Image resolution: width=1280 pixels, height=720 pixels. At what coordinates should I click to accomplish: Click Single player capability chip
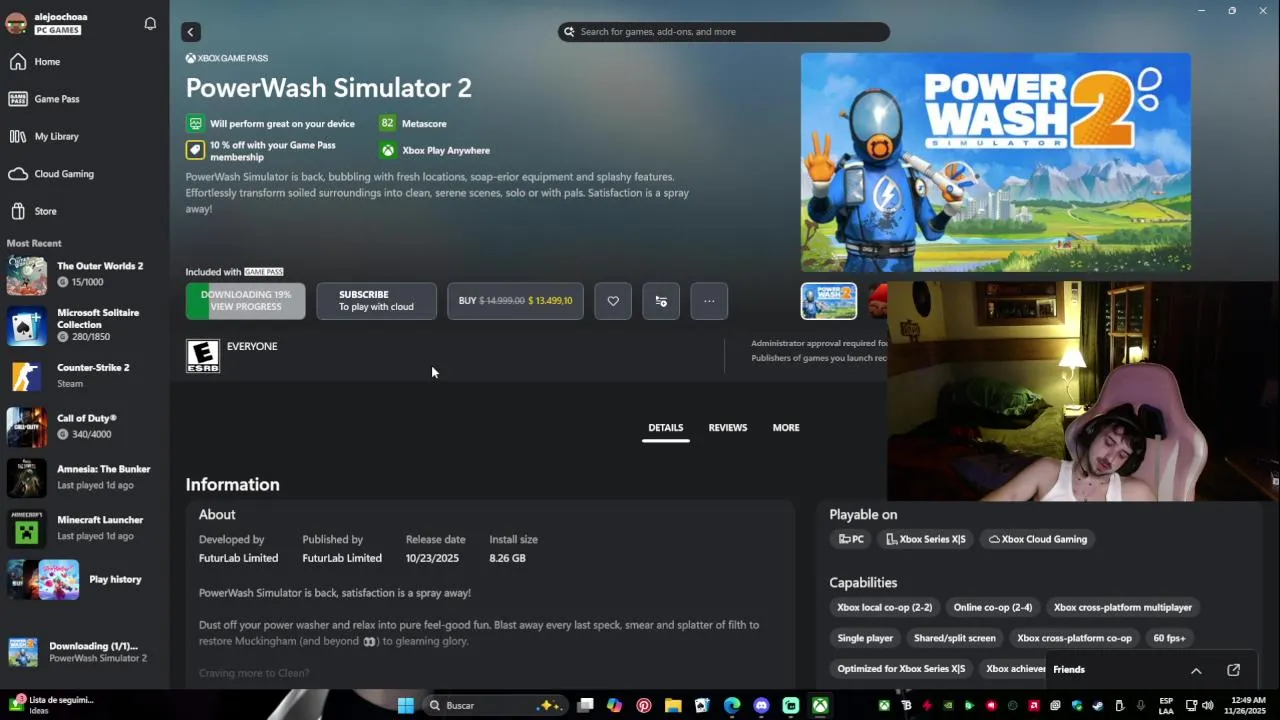pyautogui.click(x=865, y=638)
